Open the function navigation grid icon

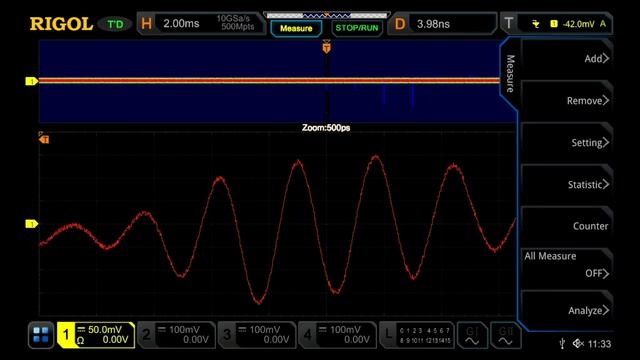pyautogui.click(x=41, y=335)
